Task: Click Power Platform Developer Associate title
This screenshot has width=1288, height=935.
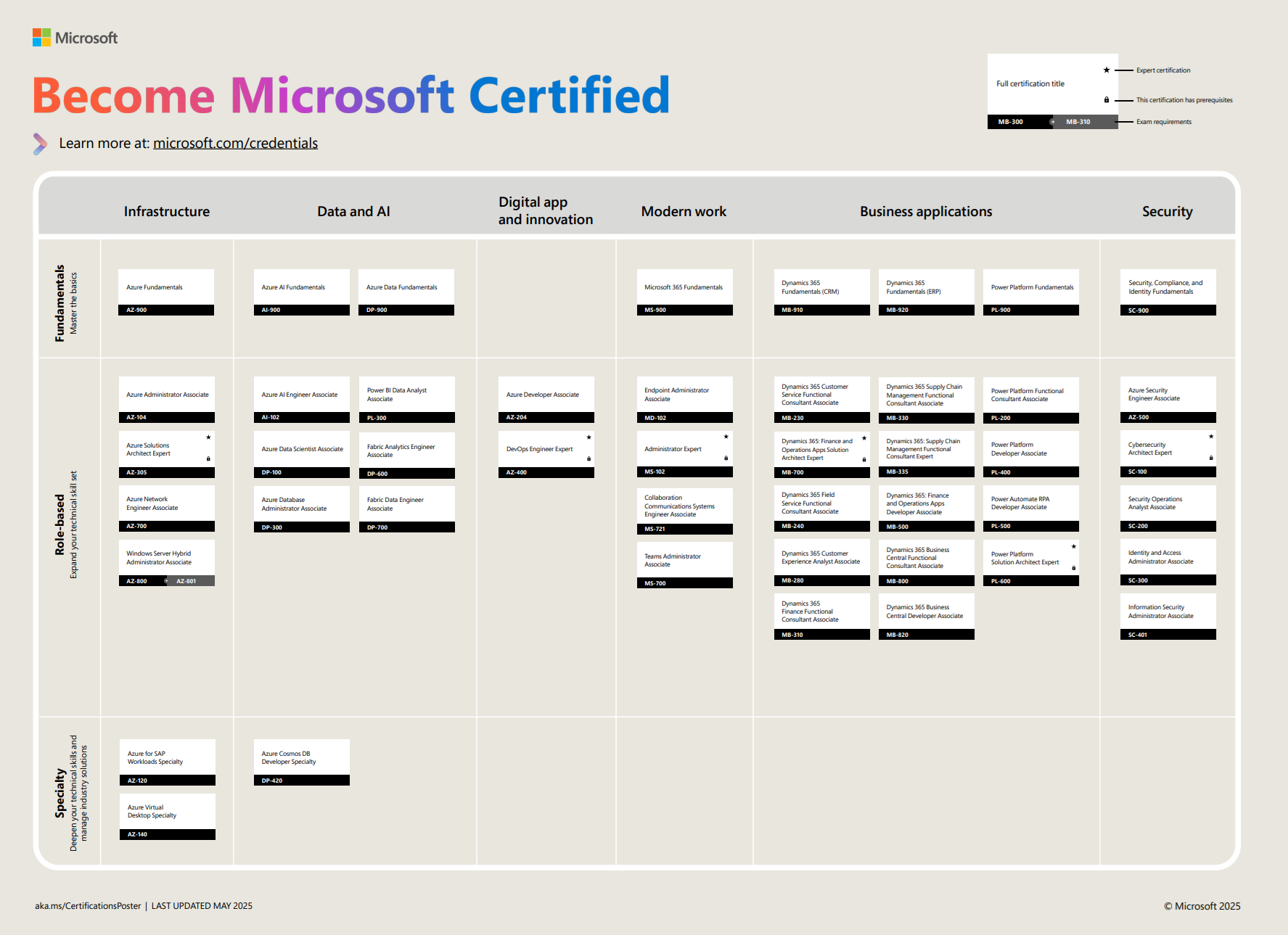Action: [x=1019, y=449]
